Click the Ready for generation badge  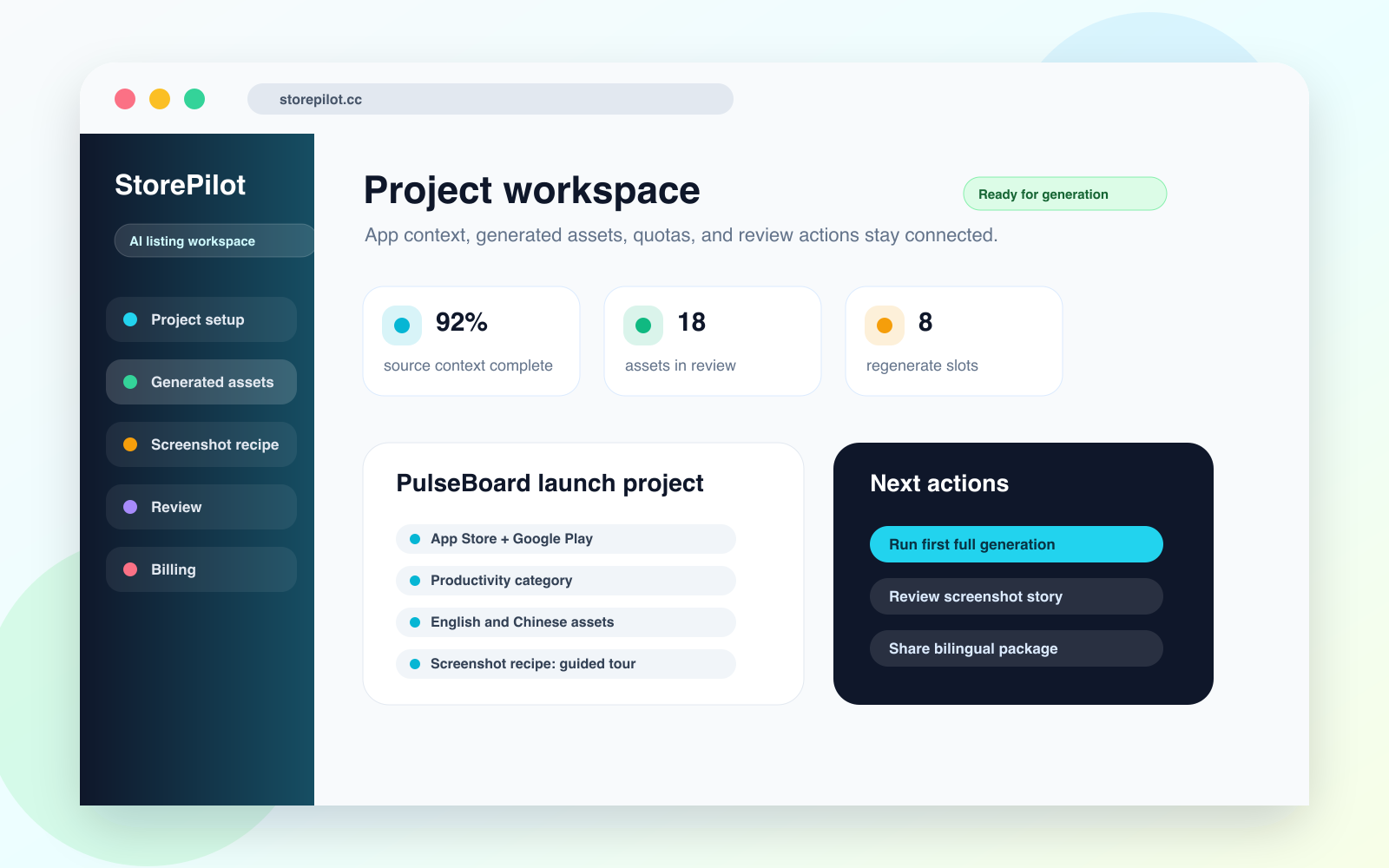pos(1065,194)
